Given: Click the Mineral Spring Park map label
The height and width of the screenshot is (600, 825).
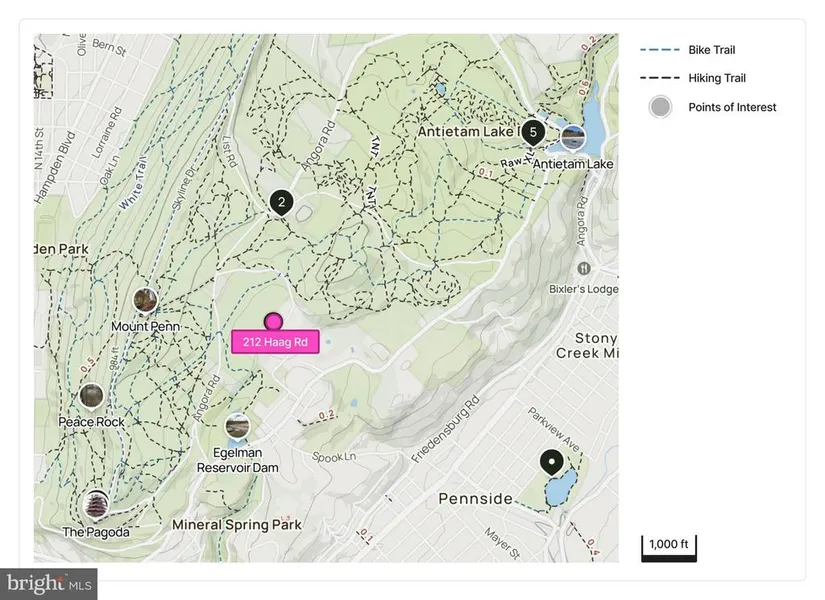Looking at the screenshot, I should click(x=237, y=525).
